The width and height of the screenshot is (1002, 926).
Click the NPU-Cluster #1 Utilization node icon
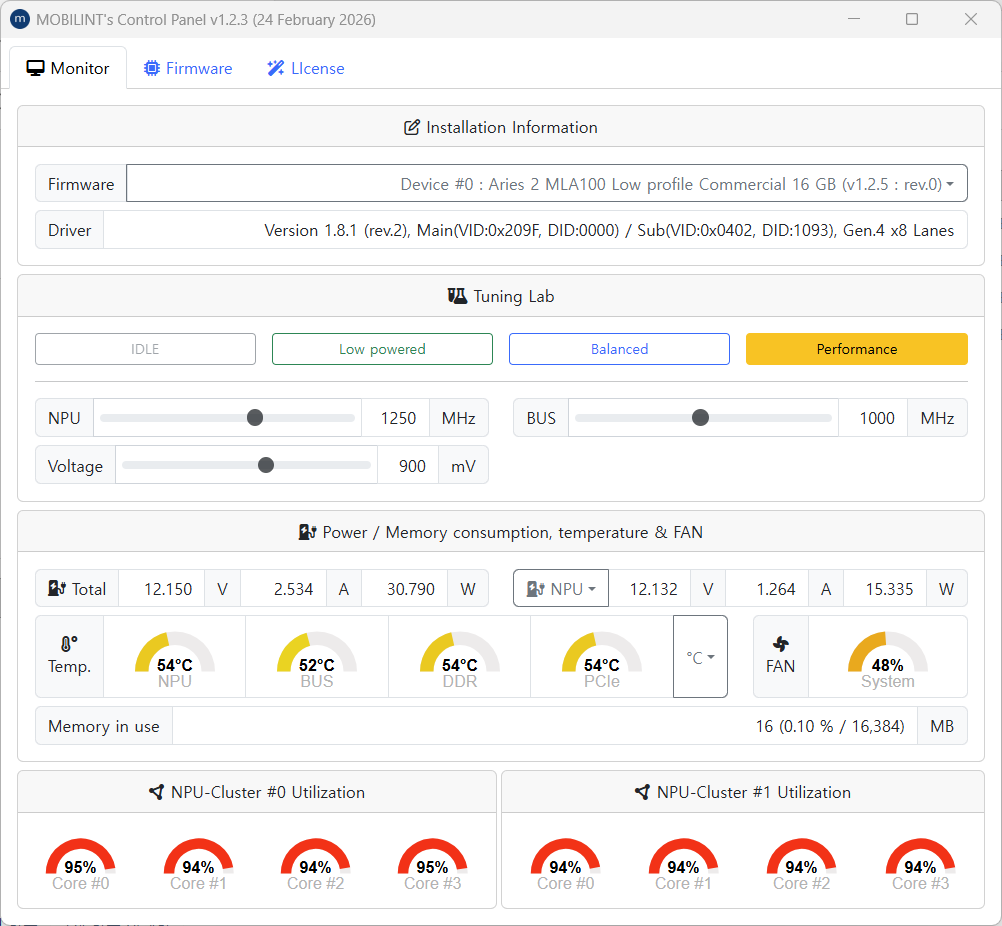pyautogui.click(x=642, y=792)
